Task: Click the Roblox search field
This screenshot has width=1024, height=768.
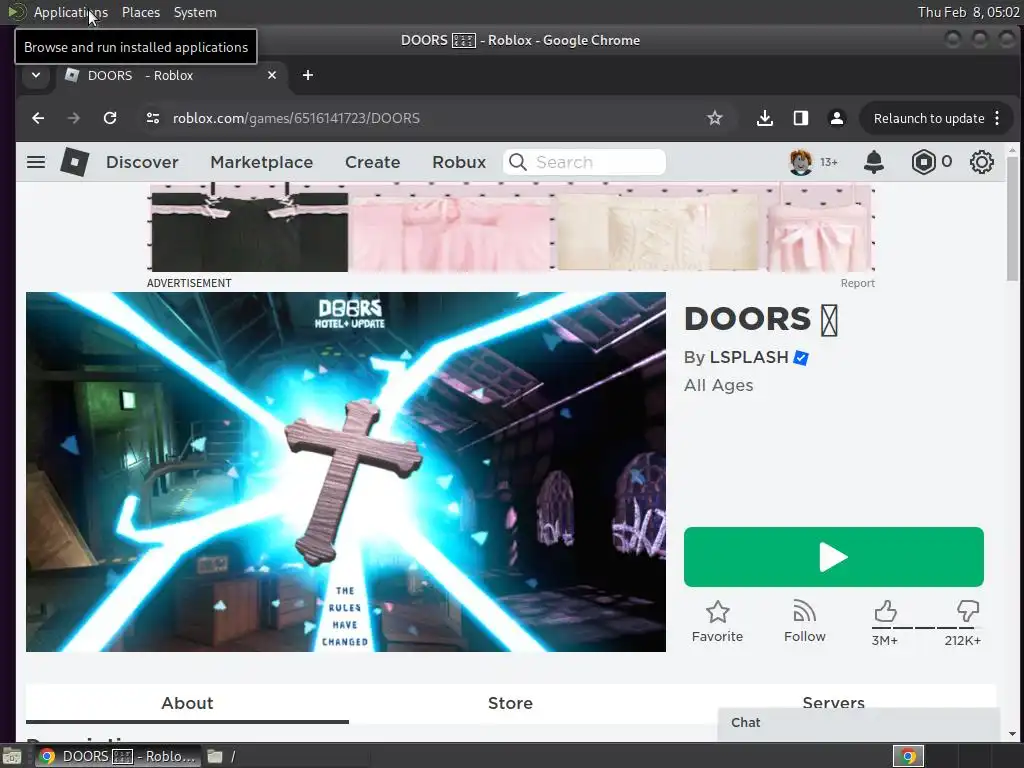Action: coord(584,162)
